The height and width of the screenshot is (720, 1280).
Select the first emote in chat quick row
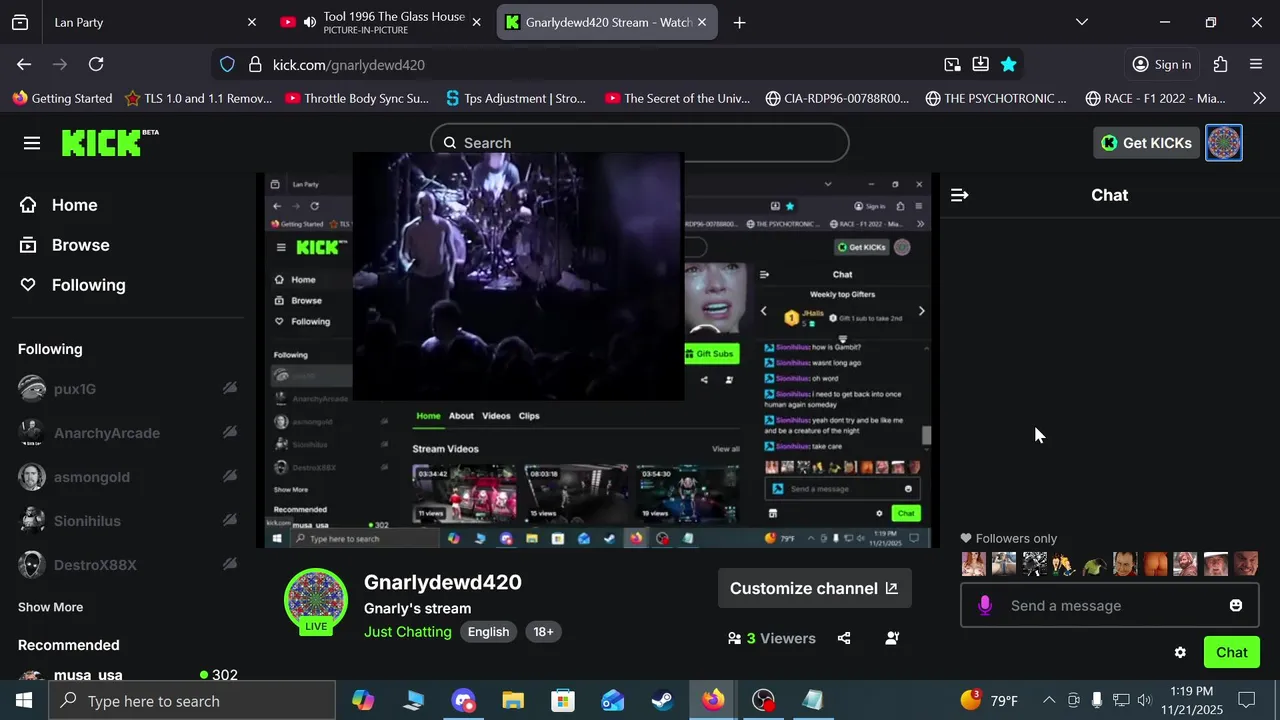tap(973, 564)
